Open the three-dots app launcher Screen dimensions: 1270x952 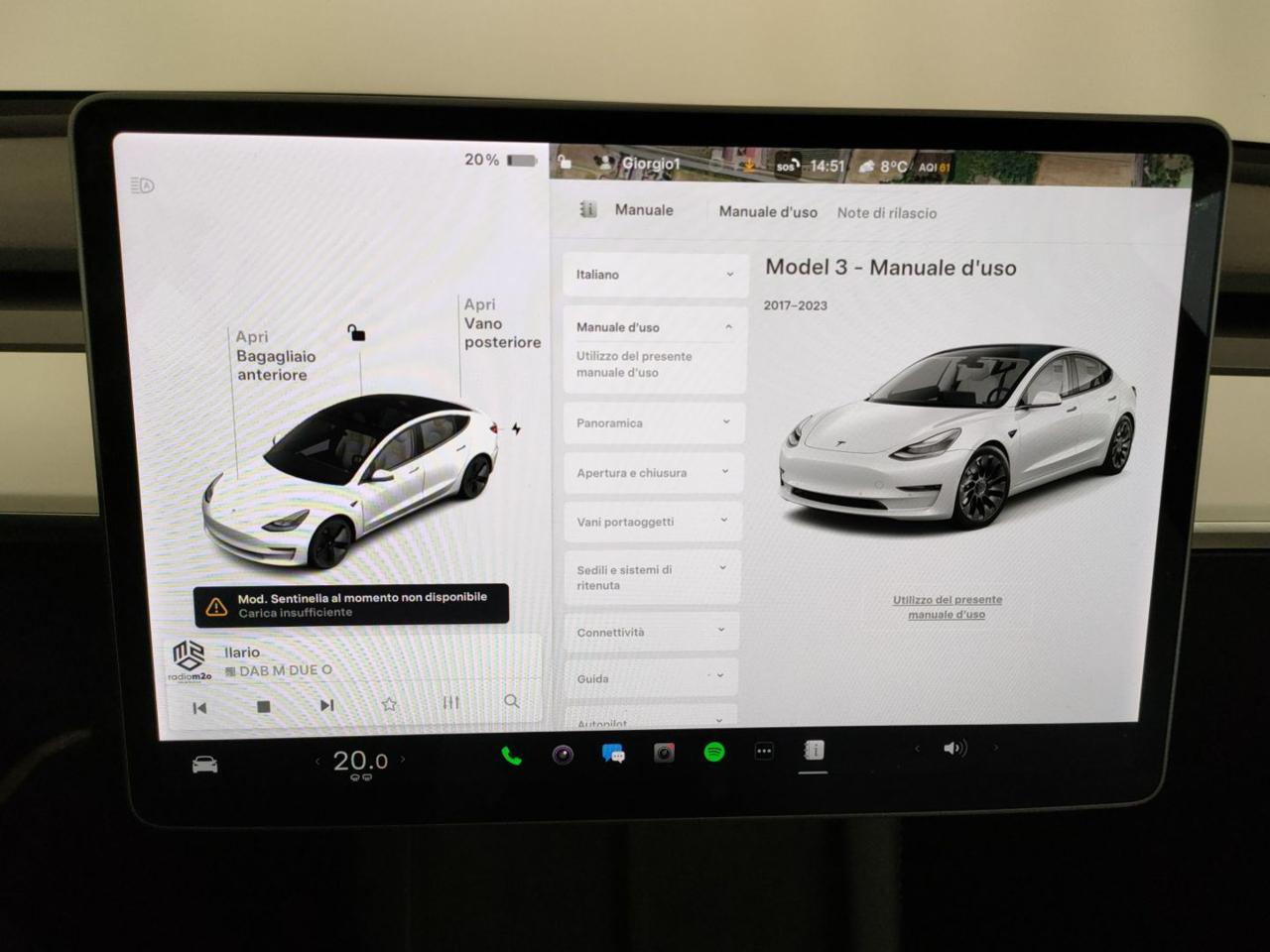coord(764,752)
